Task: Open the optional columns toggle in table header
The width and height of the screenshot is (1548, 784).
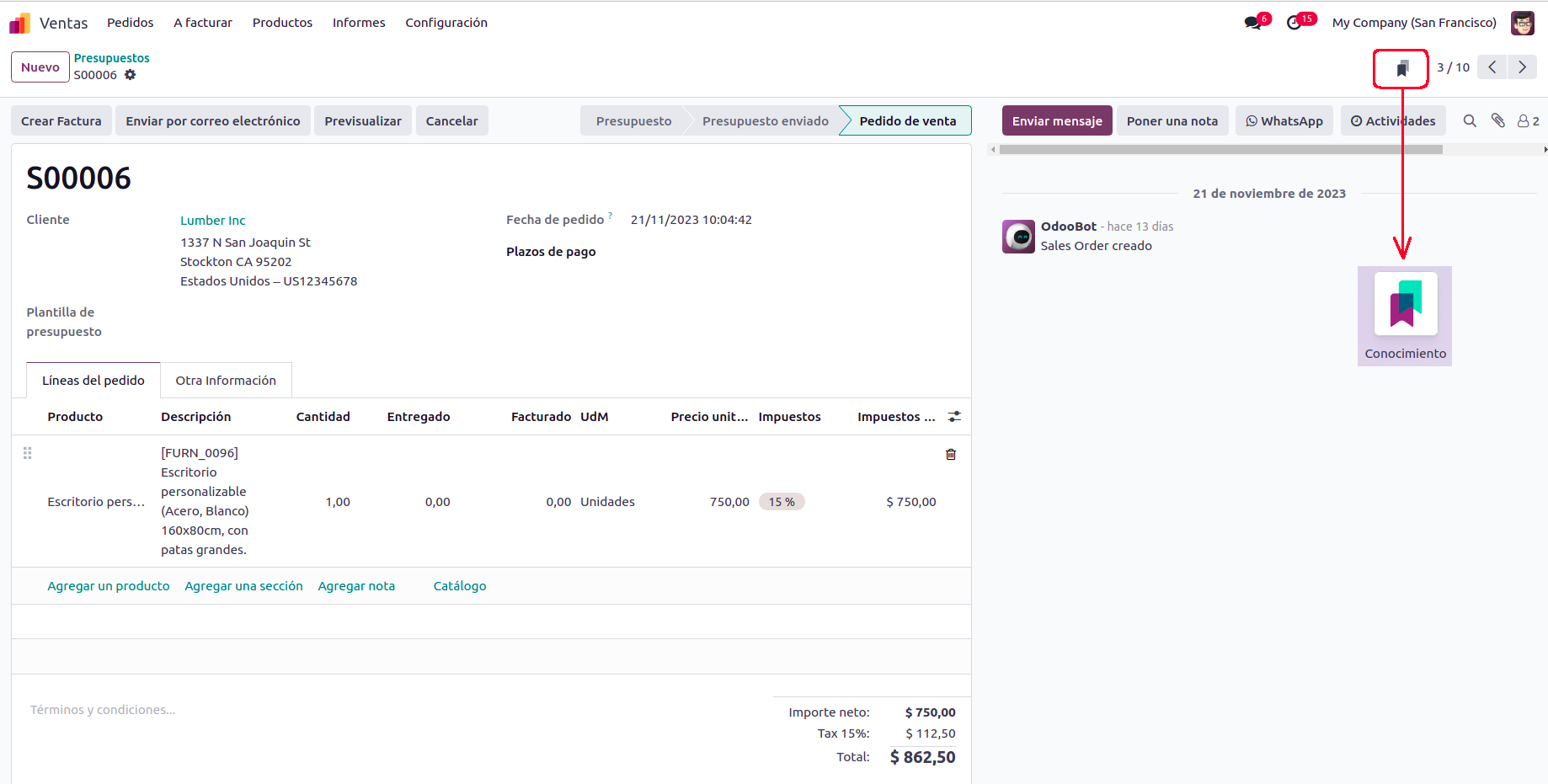Action: [954, 417]
